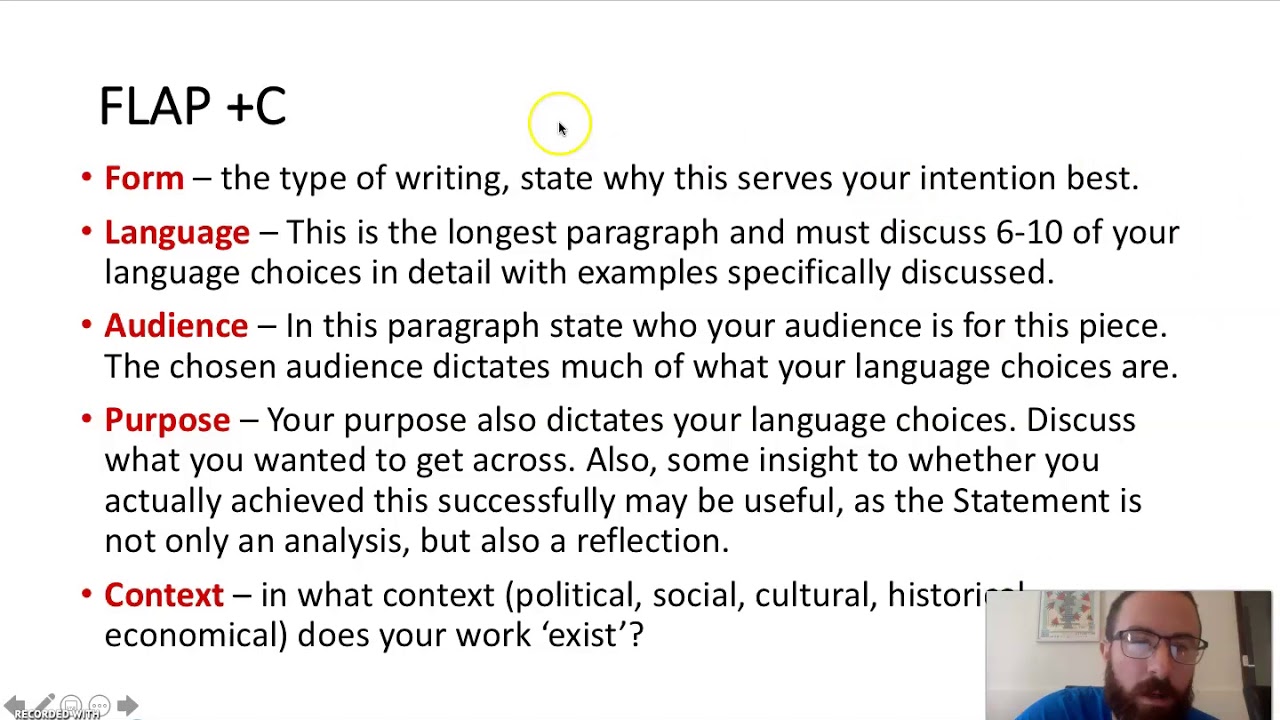Open the pen annotation tool

(x=43, y=705)
